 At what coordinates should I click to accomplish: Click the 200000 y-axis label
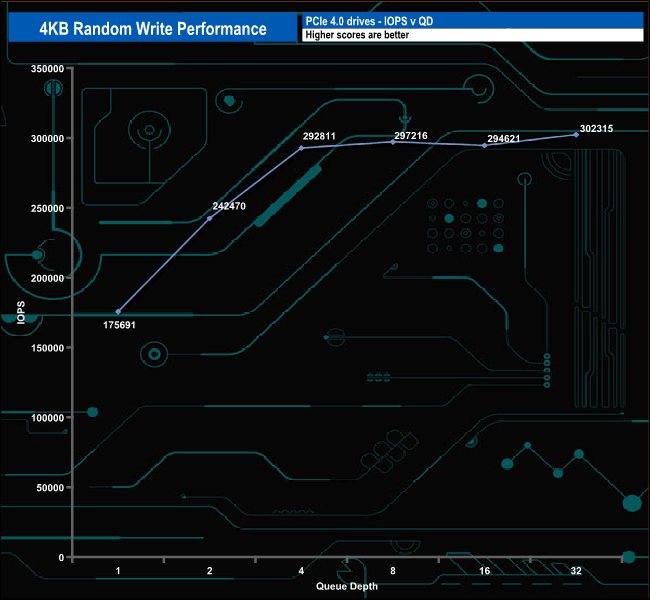click(x=47, y=278)
